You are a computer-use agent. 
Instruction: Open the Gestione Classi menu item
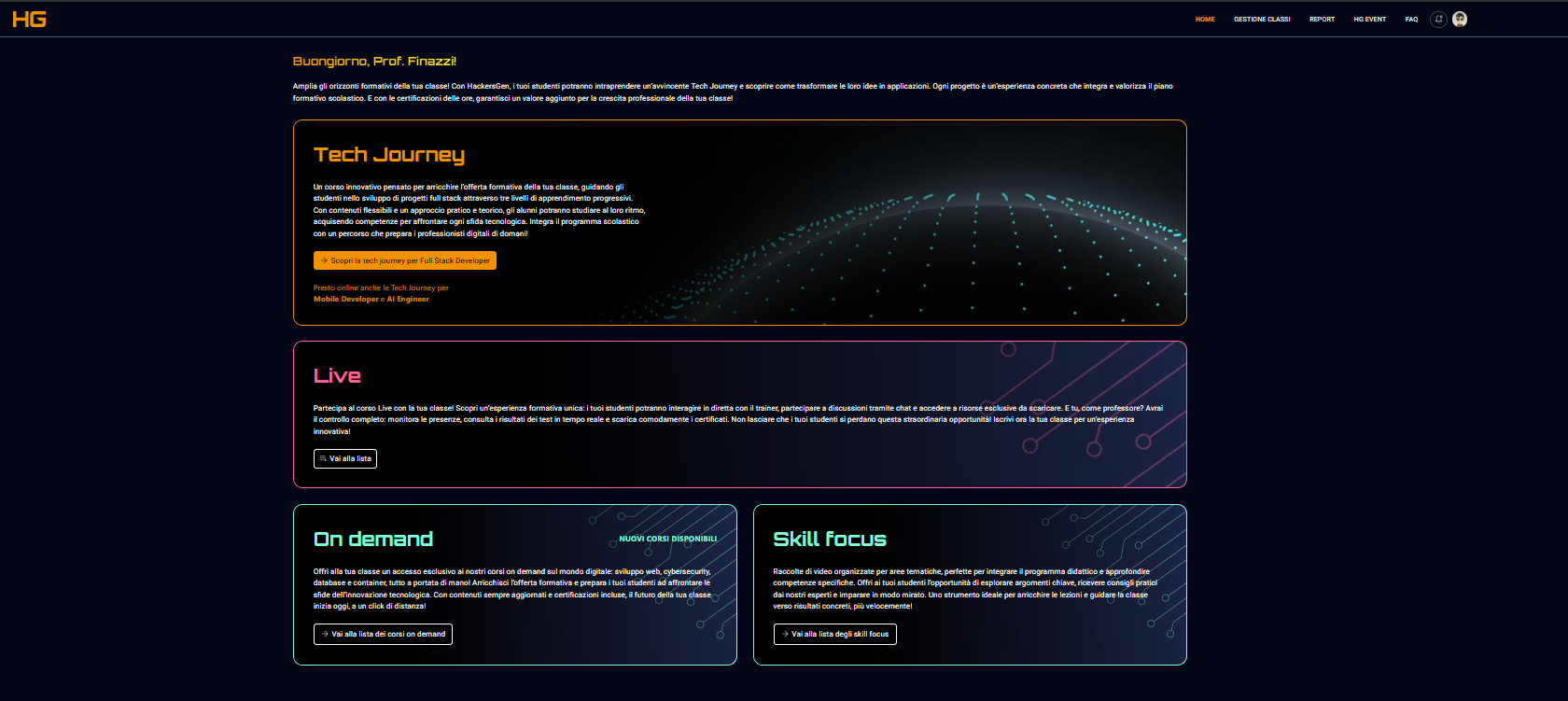pos(1262,20)
